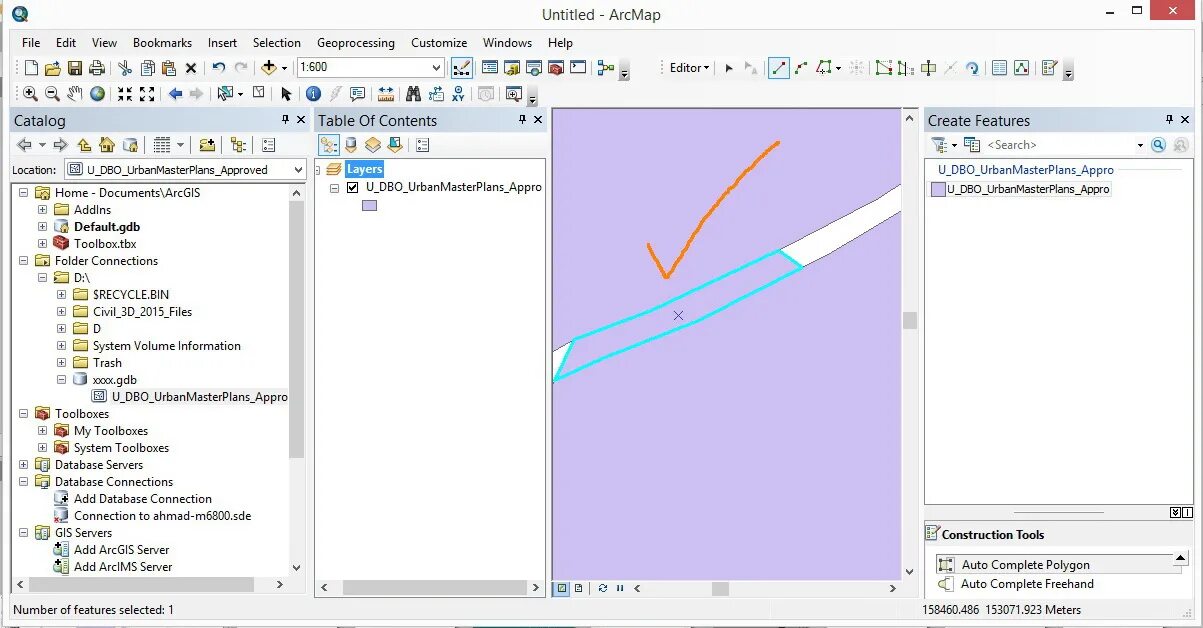The image size is (1203, 628).
Task: Click the Add Data icon
Action: click(x=269, y=68)
